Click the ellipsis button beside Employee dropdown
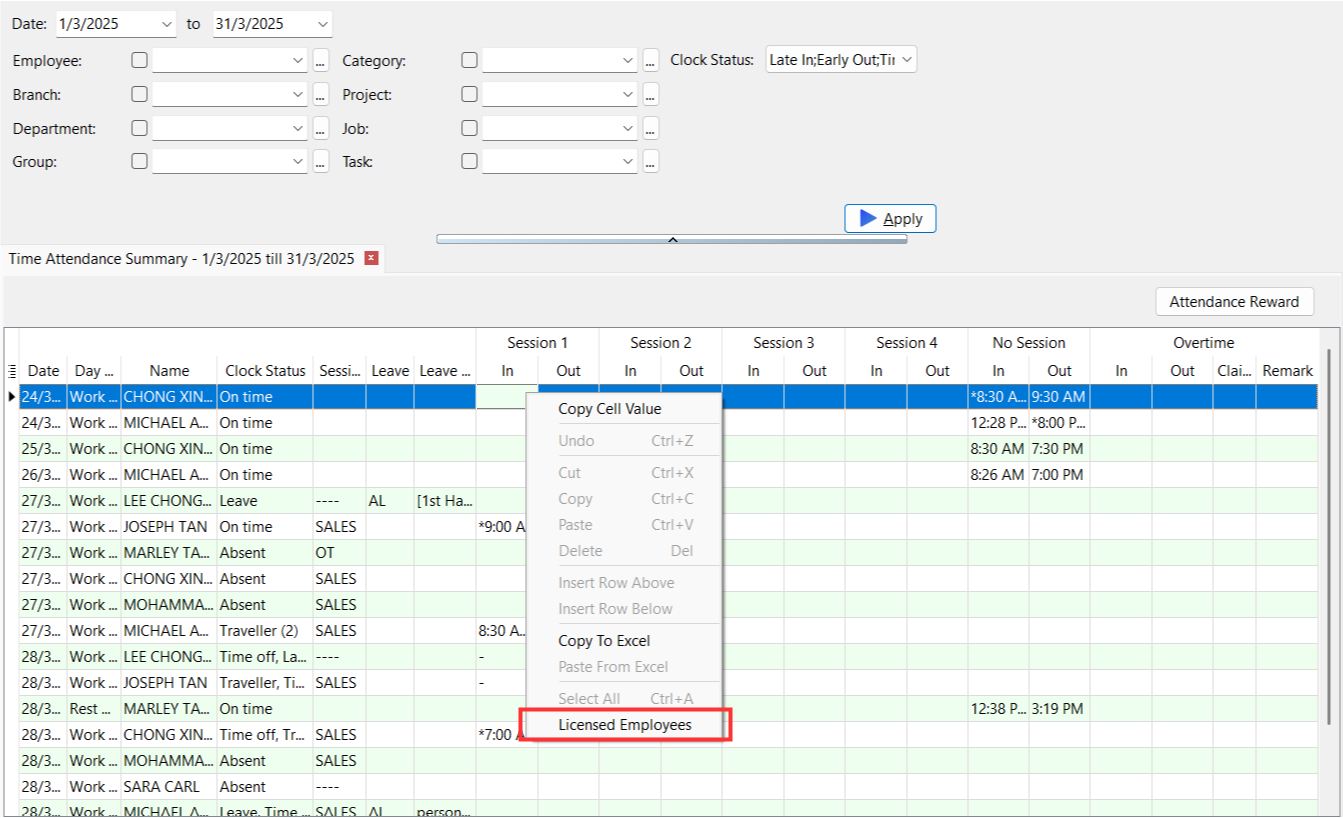This screenshot has width=1343, height=818. pos(321,61)
